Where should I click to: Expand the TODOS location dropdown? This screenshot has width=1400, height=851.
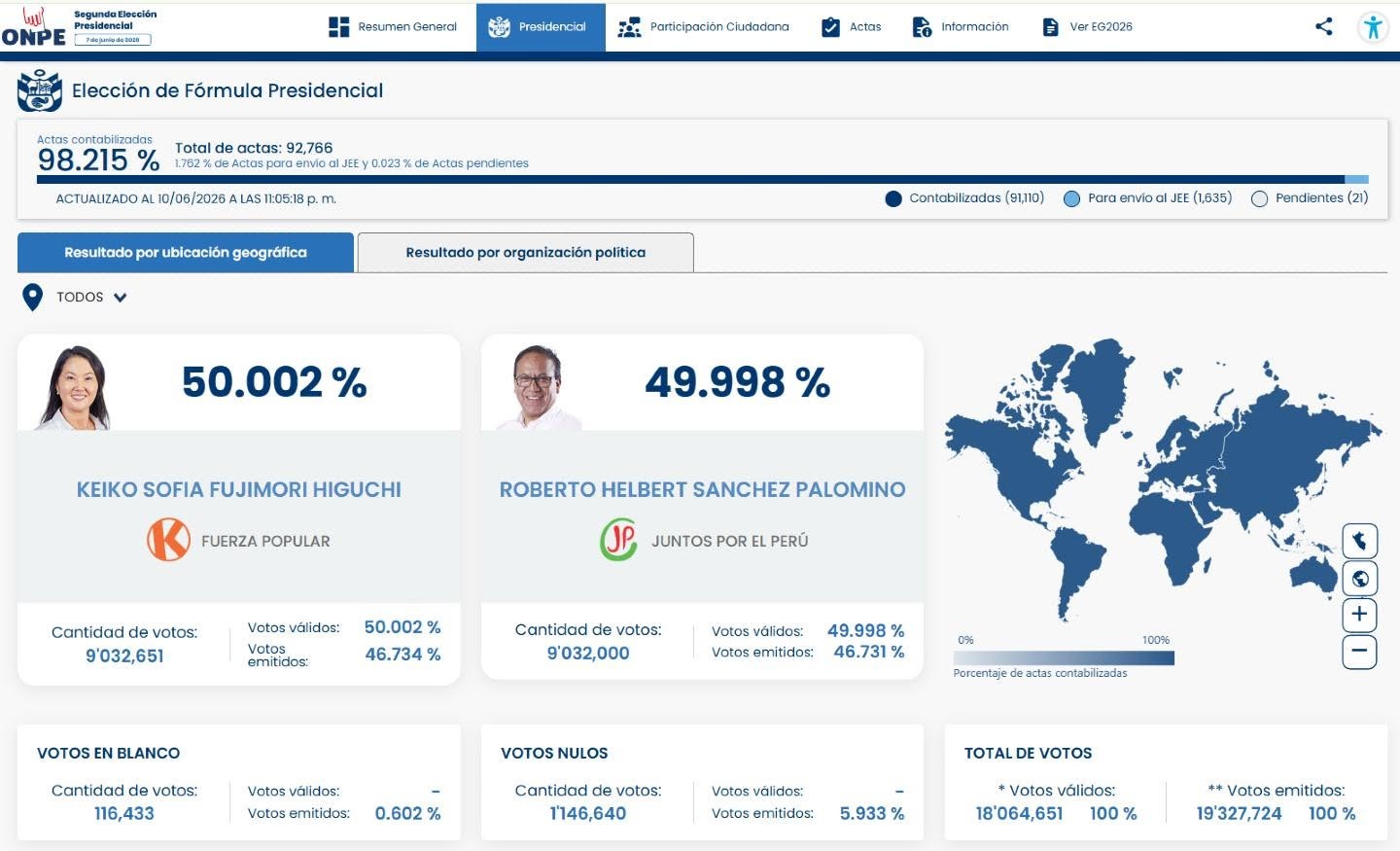tap(91, 298)
